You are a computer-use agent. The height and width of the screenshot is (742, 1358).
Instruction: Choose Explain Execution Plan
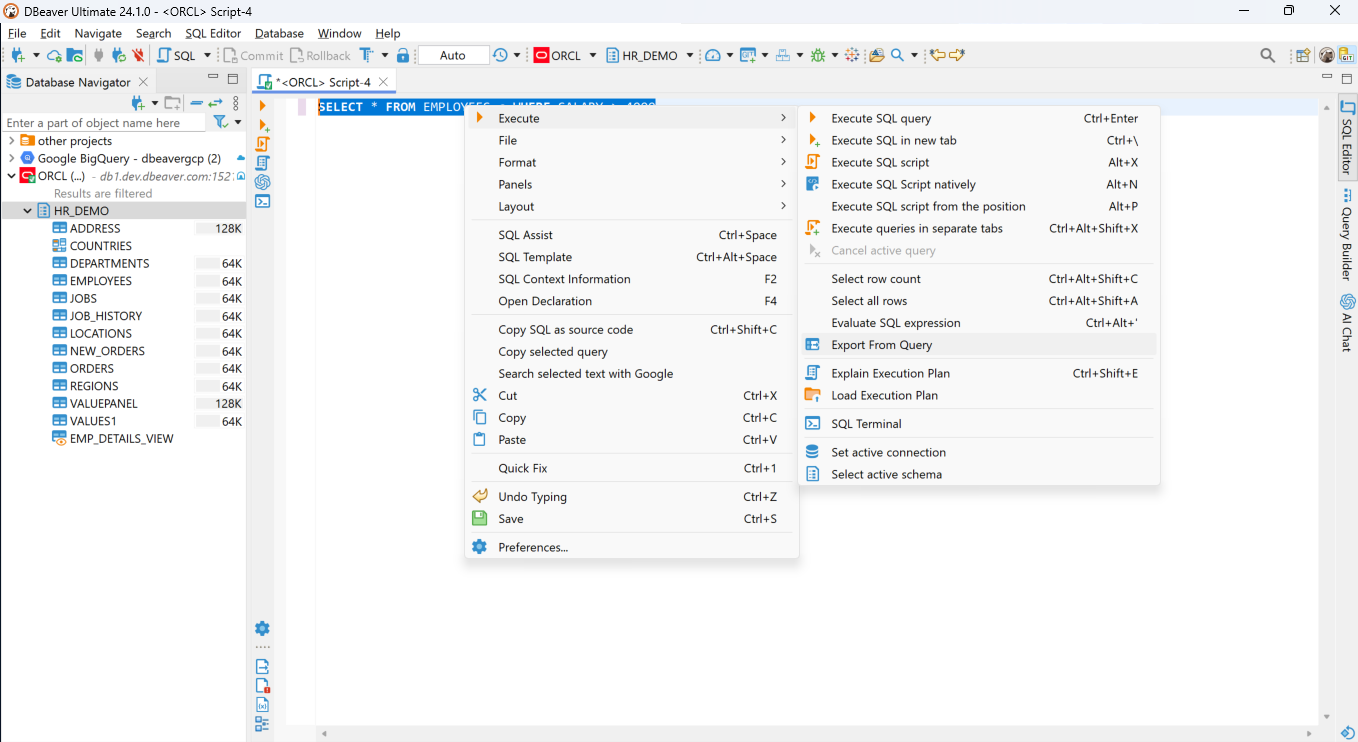[978, 373]
